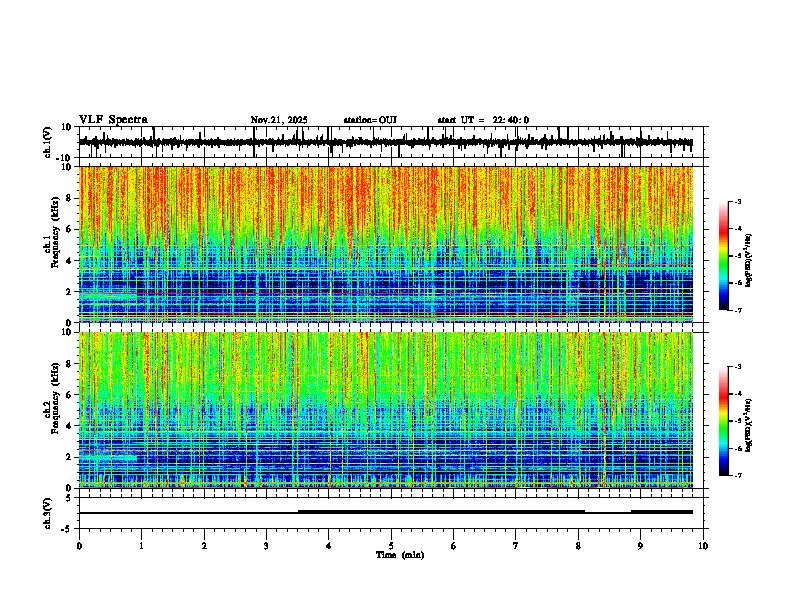Image resolution: width=792 pixels, height=612 pixels.
Task: Click inside the ch.1 spectrogram plot
Action: [386, 244]
